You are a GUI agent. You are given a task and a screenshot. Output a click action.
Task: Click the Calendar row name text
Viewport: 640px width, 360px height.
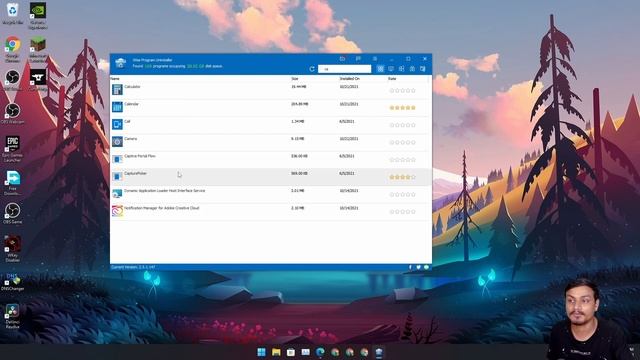pyautogui.click(x=131, y=104)
